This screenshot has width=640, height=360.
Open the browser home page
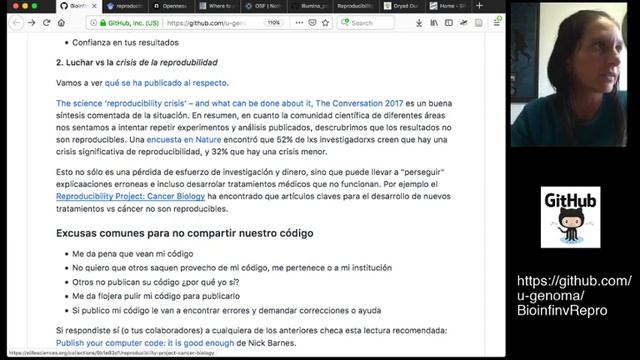(x=61, y=23)
